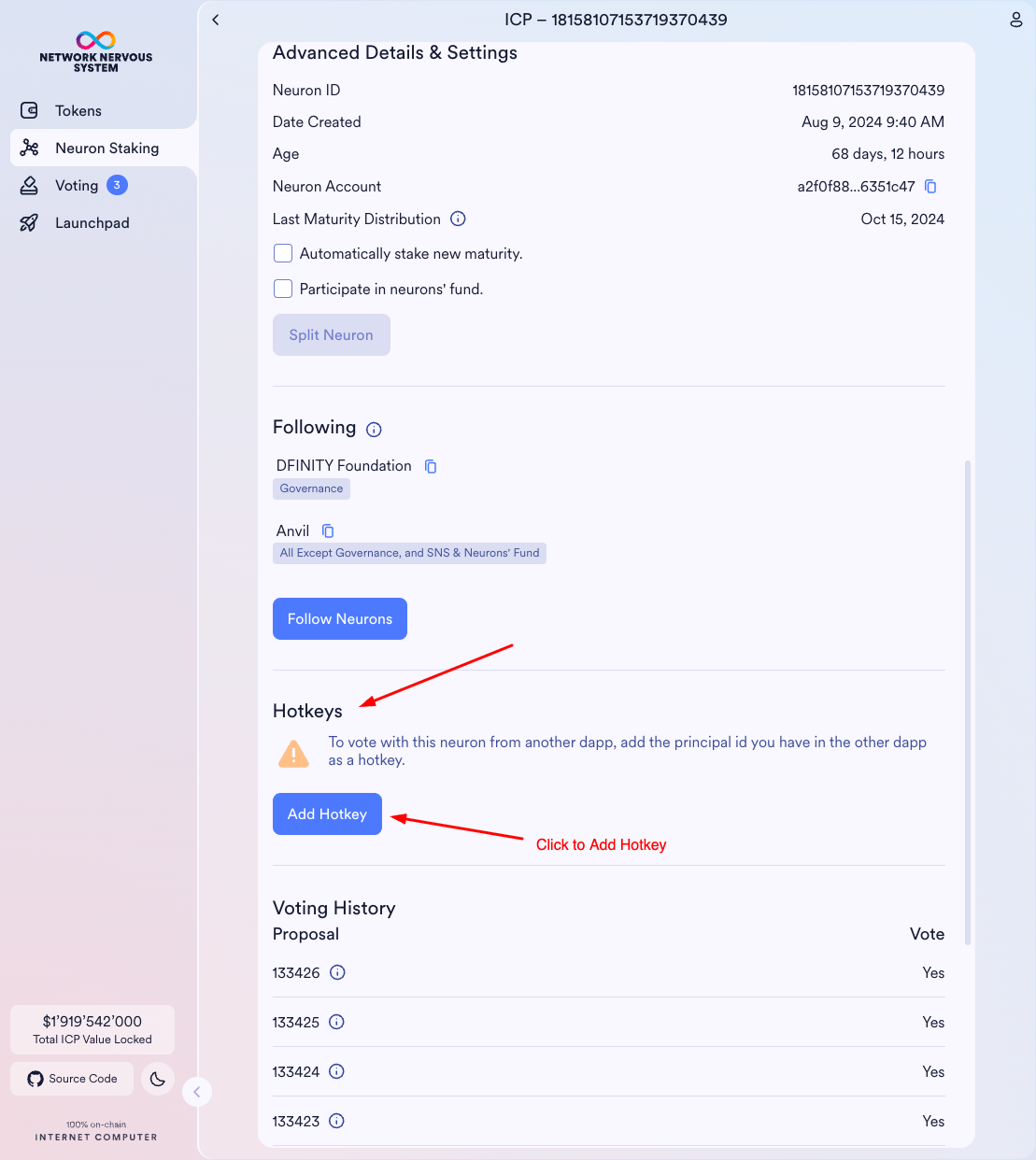Screen dimensions: 1036x1160
Task: Show info for proposal 133424
Action: coord(337,1071)
